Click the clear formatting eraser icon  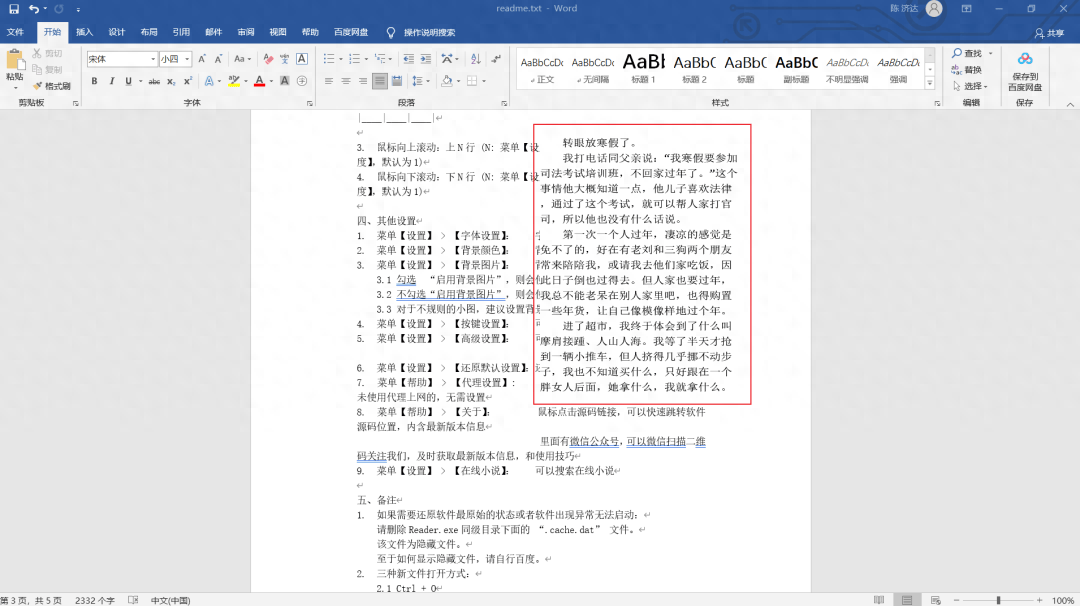267,59
